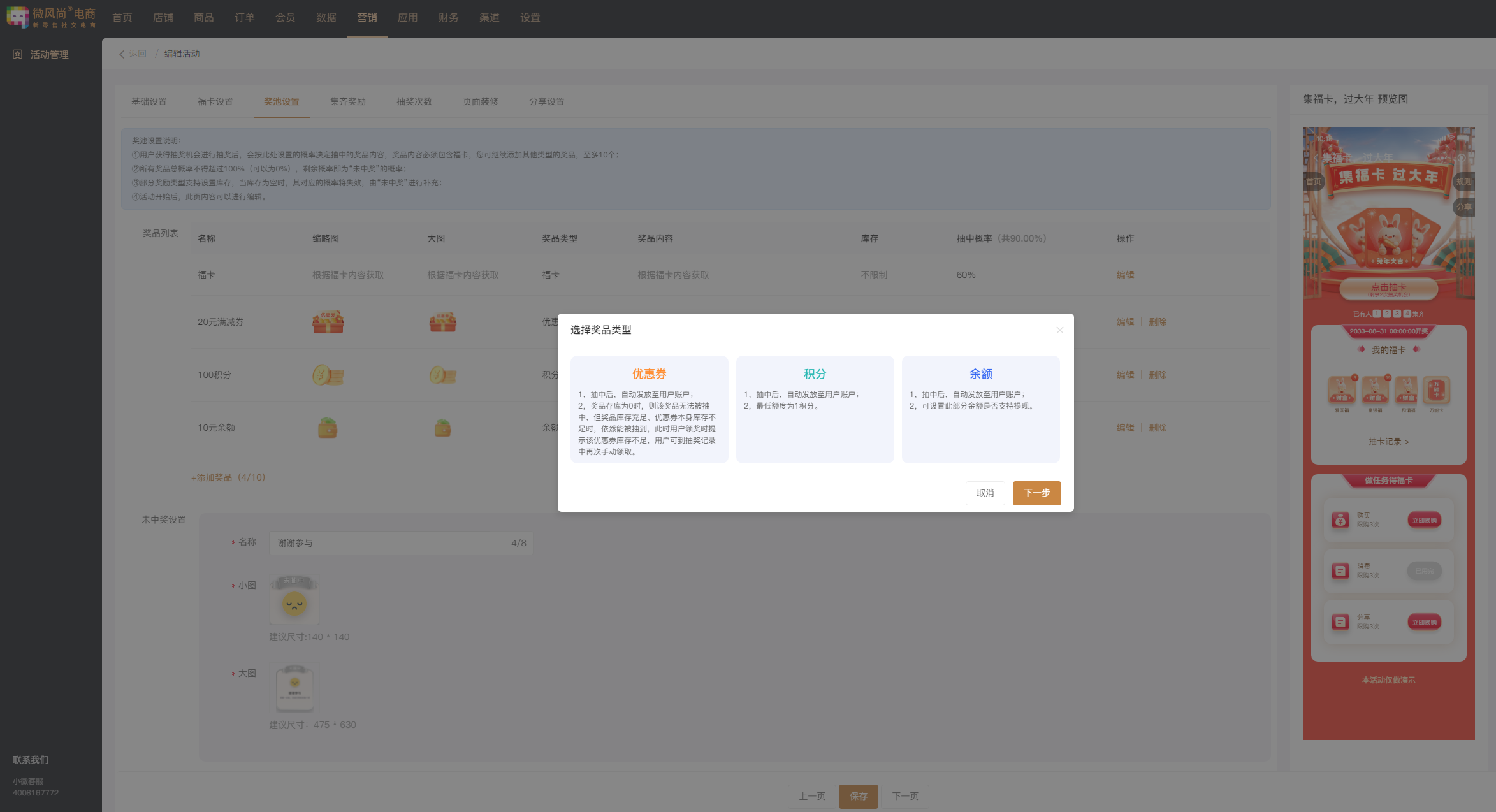Open the 20元满减券 thumbnail image
Image resolution: width=1496 pixels, height=812 pixels.
(x=328, y=322)
